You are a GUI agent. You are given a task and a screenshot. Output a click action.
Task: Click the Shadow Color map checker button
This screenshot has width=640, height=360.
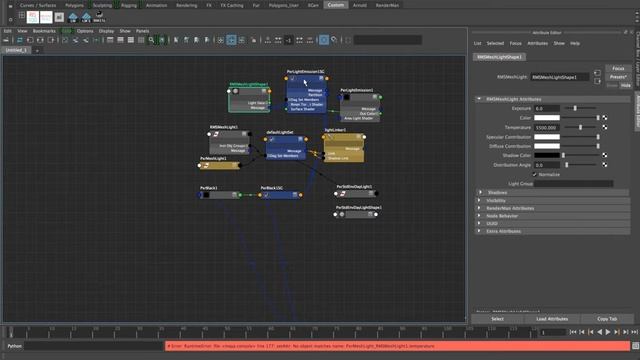[x=604, y=156]
